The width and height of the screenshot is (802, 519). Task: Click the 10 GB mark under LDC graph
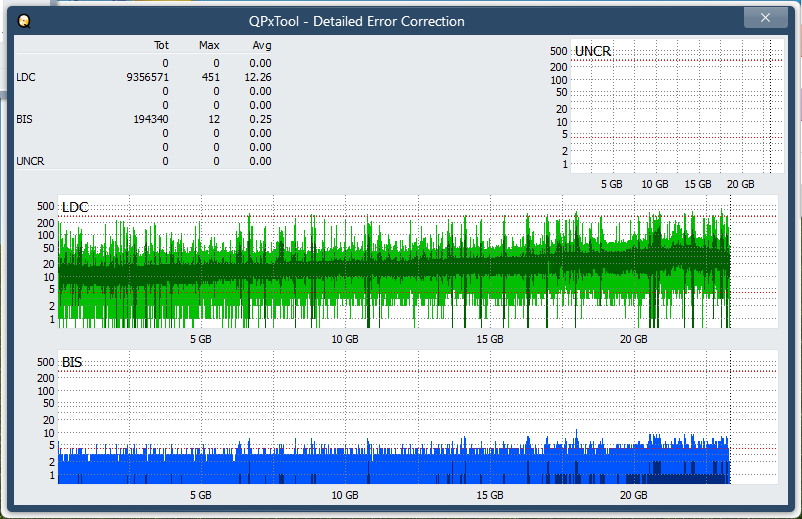[x=345, y=340]
